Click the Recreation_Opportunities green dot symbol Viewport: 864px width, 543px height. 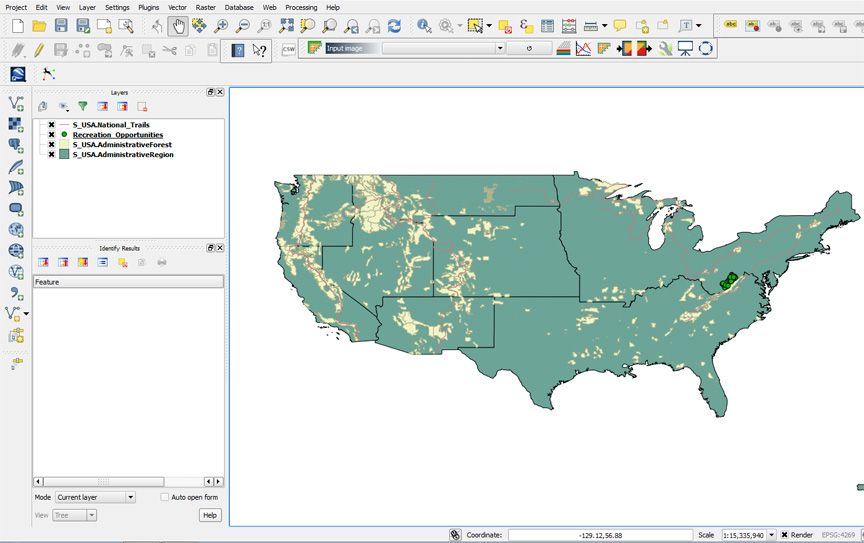(x=64, y=135)
